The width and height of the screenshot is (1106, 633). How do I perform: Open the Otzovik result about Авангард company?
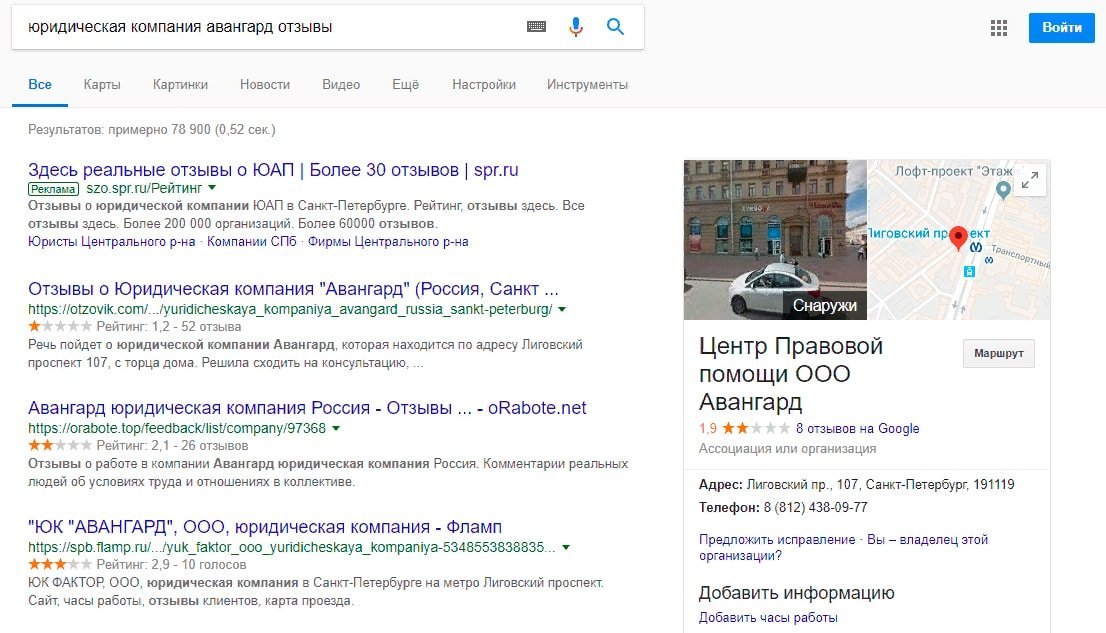[293, 289]
